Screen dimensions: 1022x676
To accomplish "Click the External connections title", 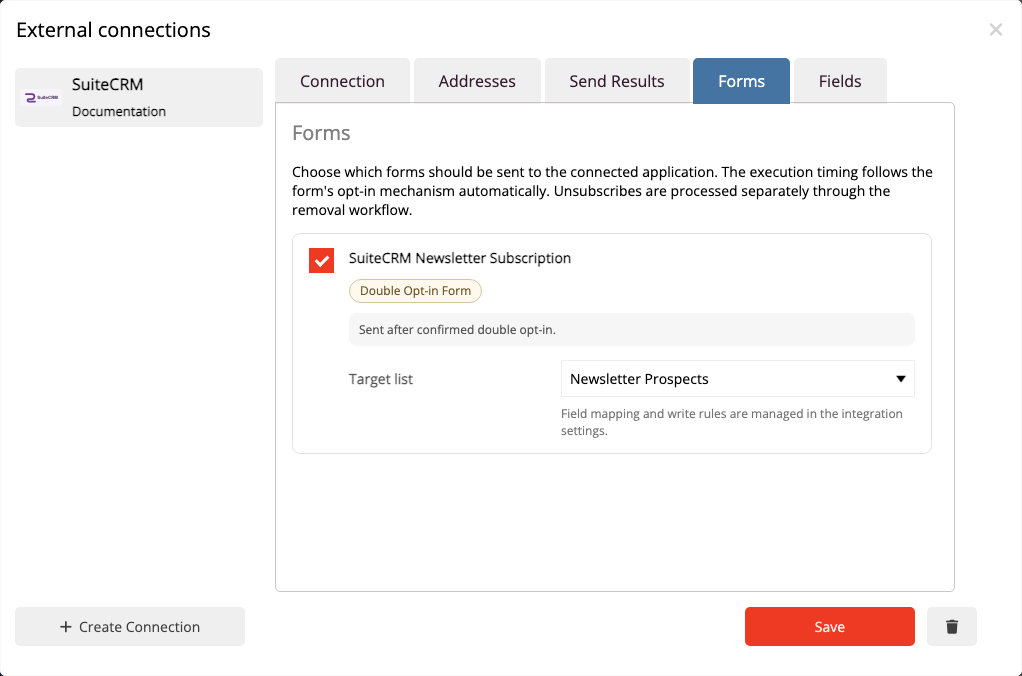I will 113,30.
